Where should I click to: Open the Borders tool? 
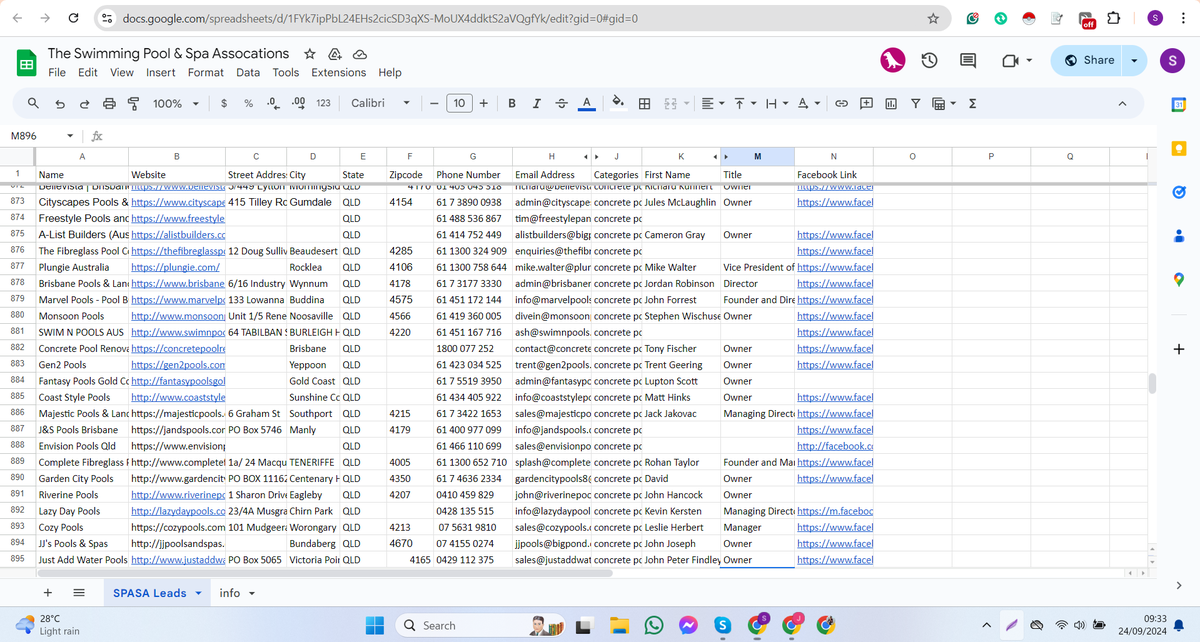645,103
